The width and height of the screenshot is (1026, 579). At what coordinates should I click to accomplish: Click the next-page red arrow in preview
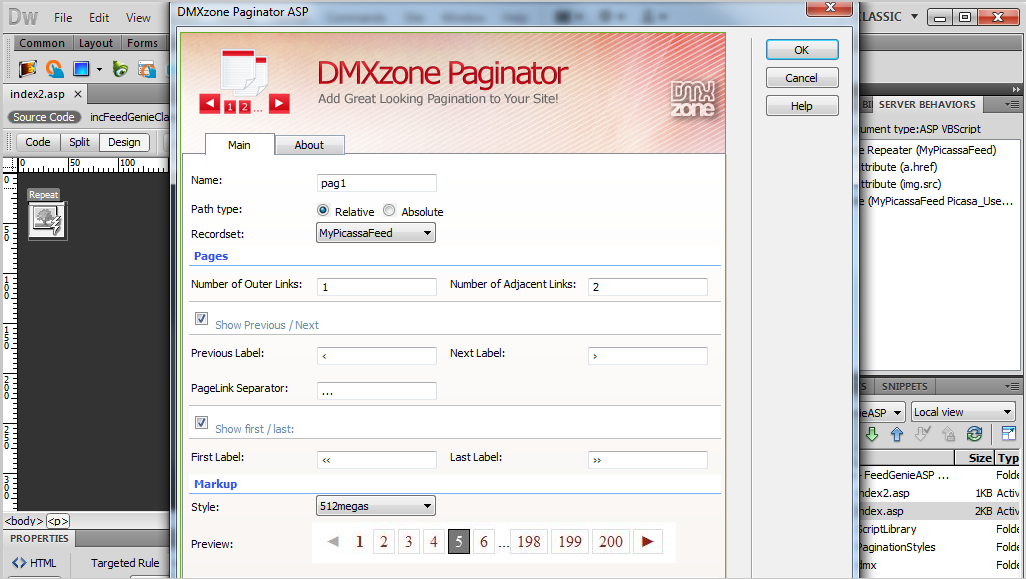[x=647, y=541]
